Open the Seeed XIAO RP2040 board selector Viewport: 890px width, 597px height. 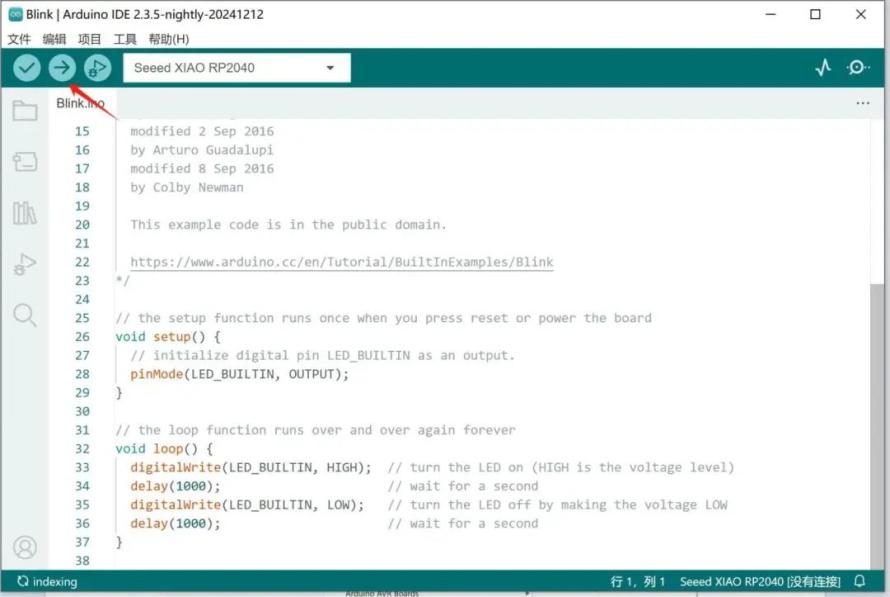pos(237,68)
